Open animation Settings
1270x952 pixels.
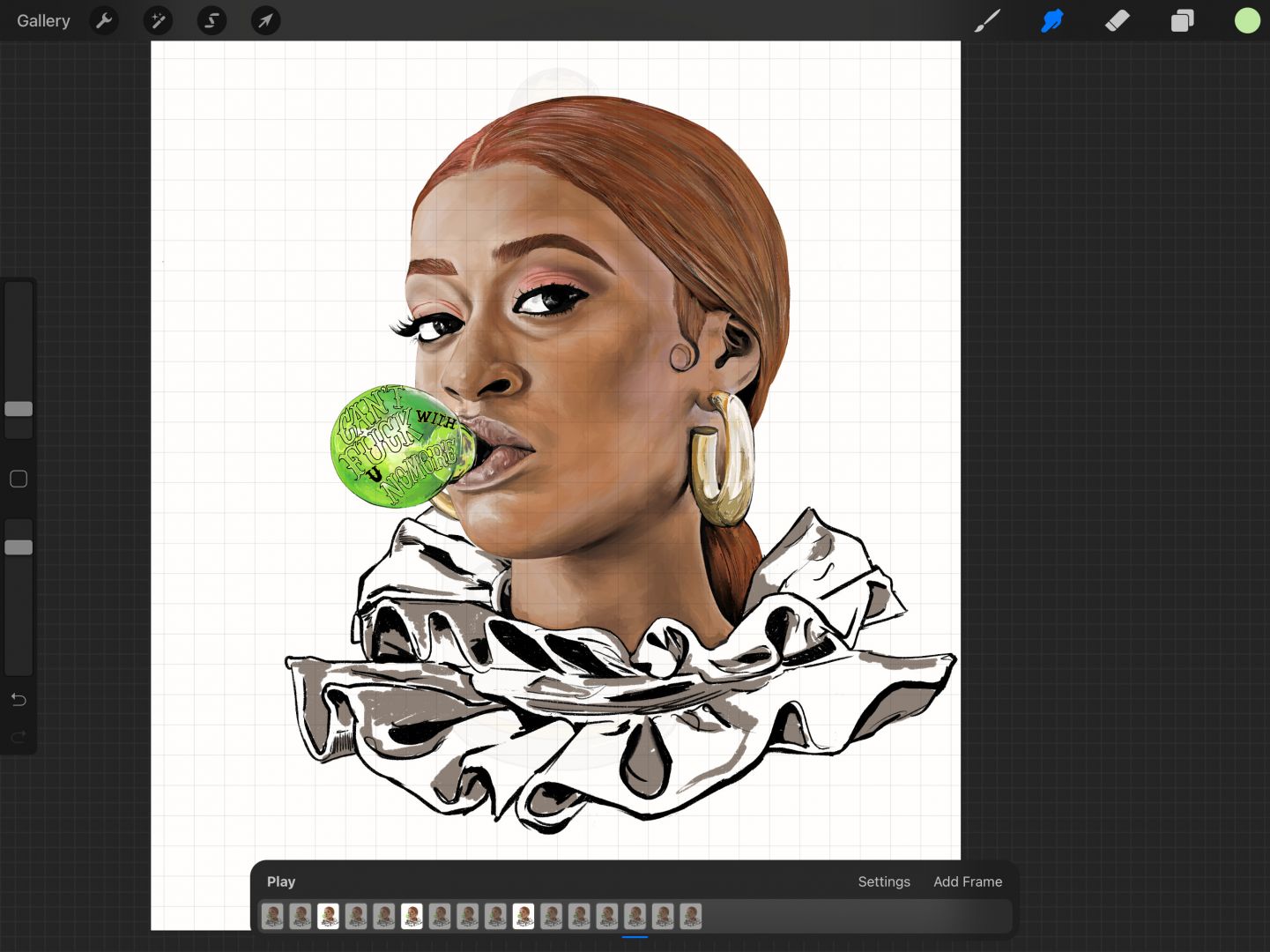(x=883, y=881)
